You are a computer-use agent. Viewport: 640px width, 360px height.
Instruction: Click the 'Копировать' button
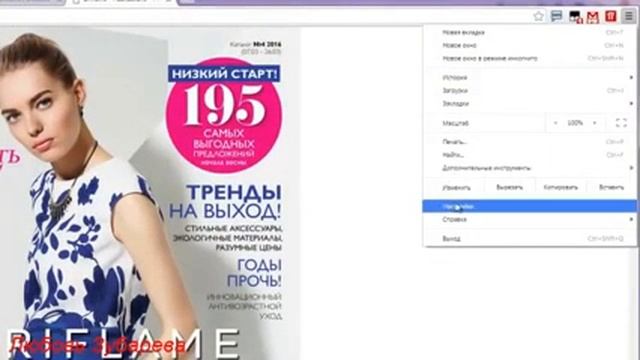560,187
